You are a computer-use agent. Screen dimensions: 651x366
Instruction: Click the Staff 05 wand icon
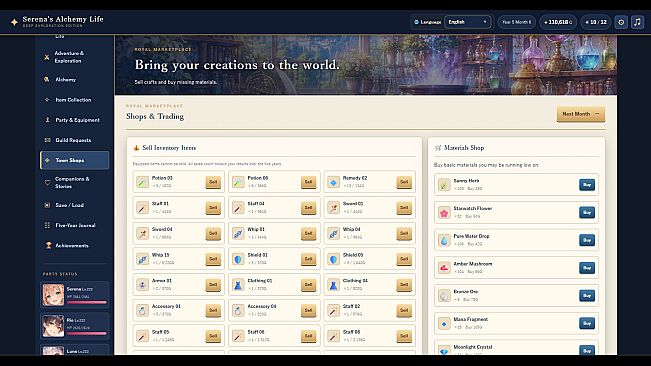142,336
